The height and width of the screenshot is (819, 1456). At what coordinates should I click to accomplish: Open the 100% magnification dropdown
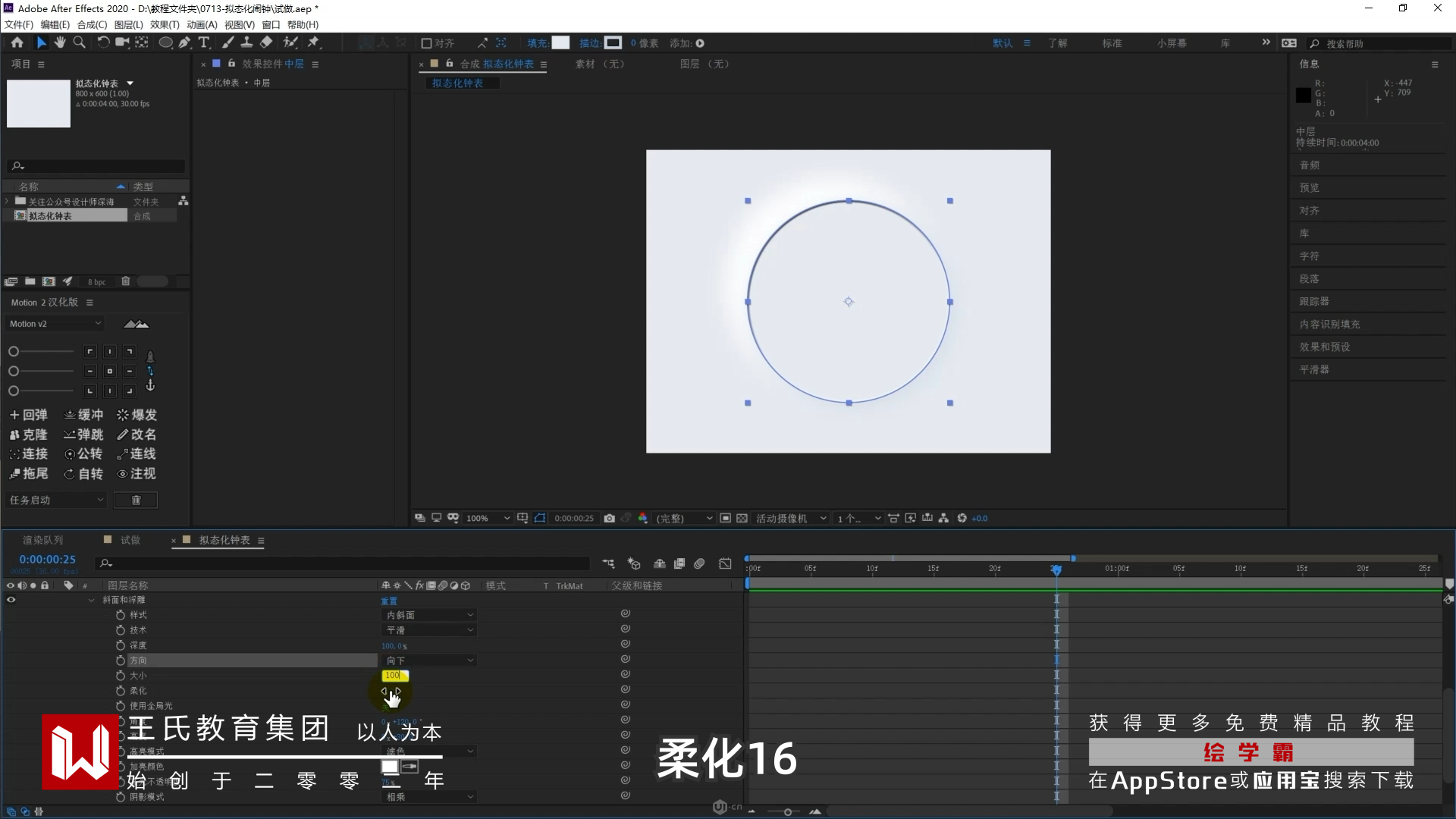(x=488, y=518)
